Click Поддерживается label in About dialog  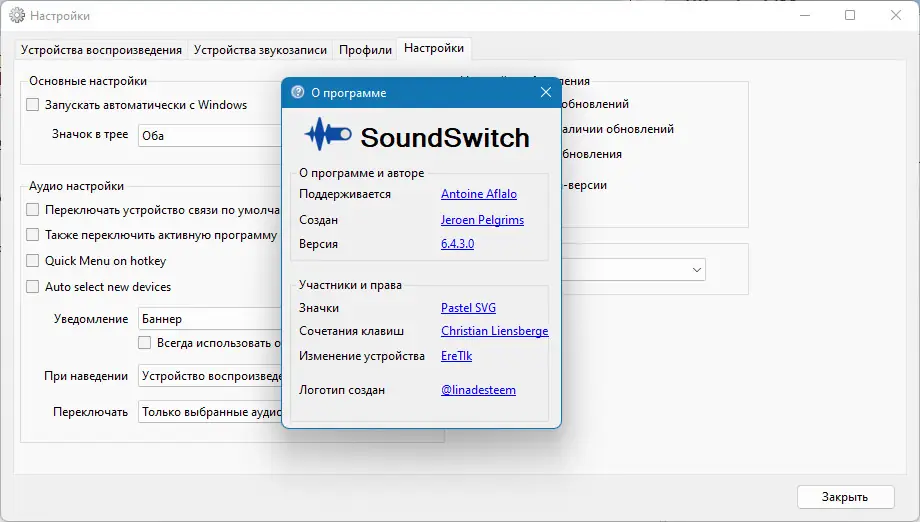click(344, 194)
